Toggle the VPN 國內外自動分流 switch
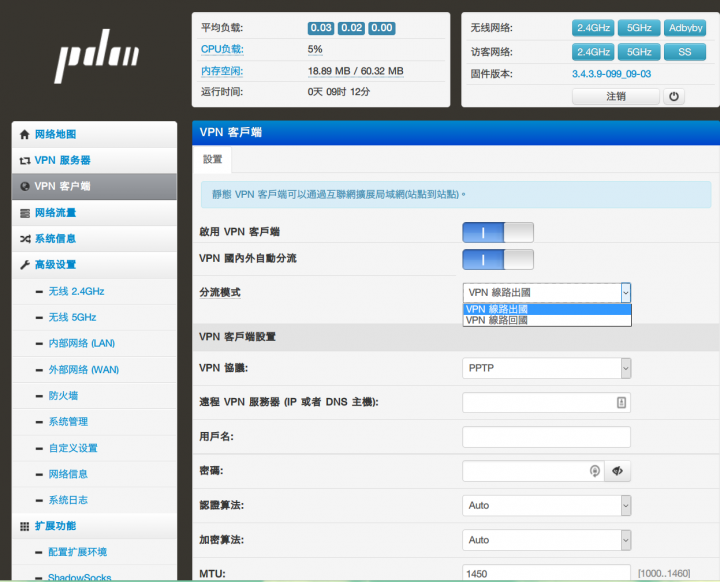This screenshot has width=720, height=582. point(498,260)
